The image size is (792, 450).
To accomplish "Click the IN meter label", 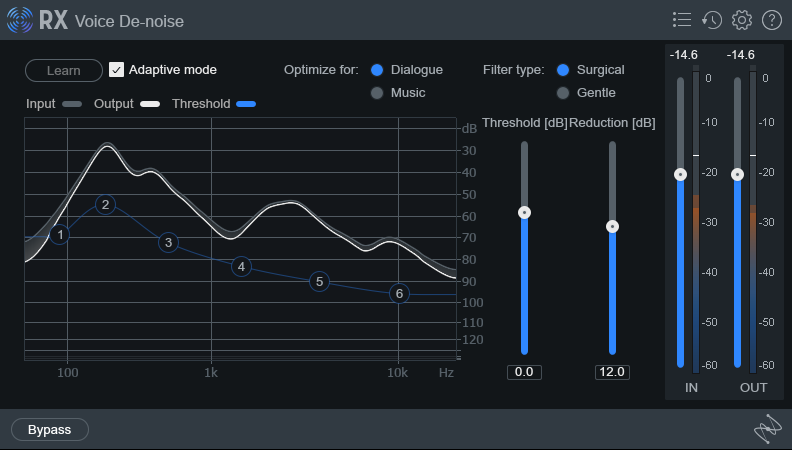I will pyautogui.click(x=691, y=387).
